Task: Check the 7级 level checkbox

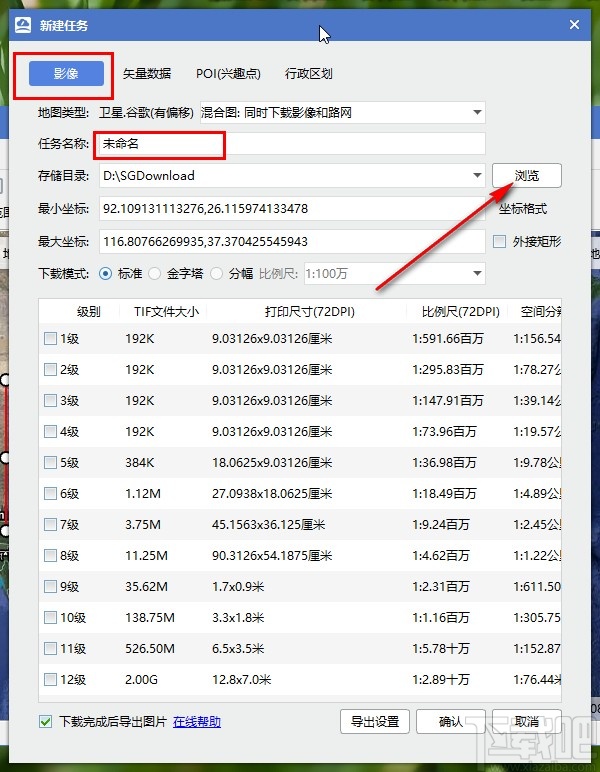Action: [50, 525]
